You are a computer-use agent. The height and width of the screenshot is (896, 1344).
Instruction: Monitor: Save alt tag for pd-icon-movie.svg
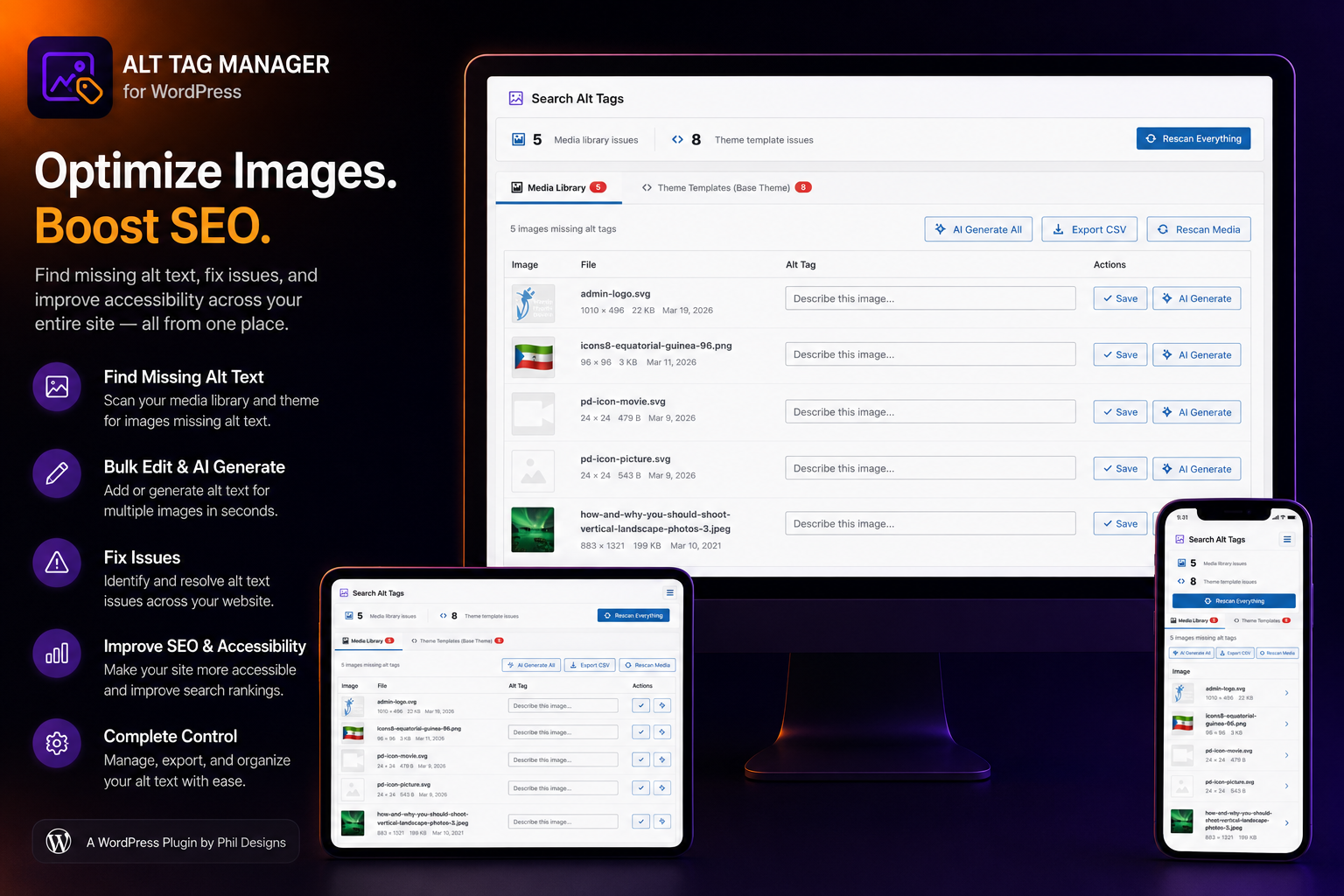pos(1120,412)
